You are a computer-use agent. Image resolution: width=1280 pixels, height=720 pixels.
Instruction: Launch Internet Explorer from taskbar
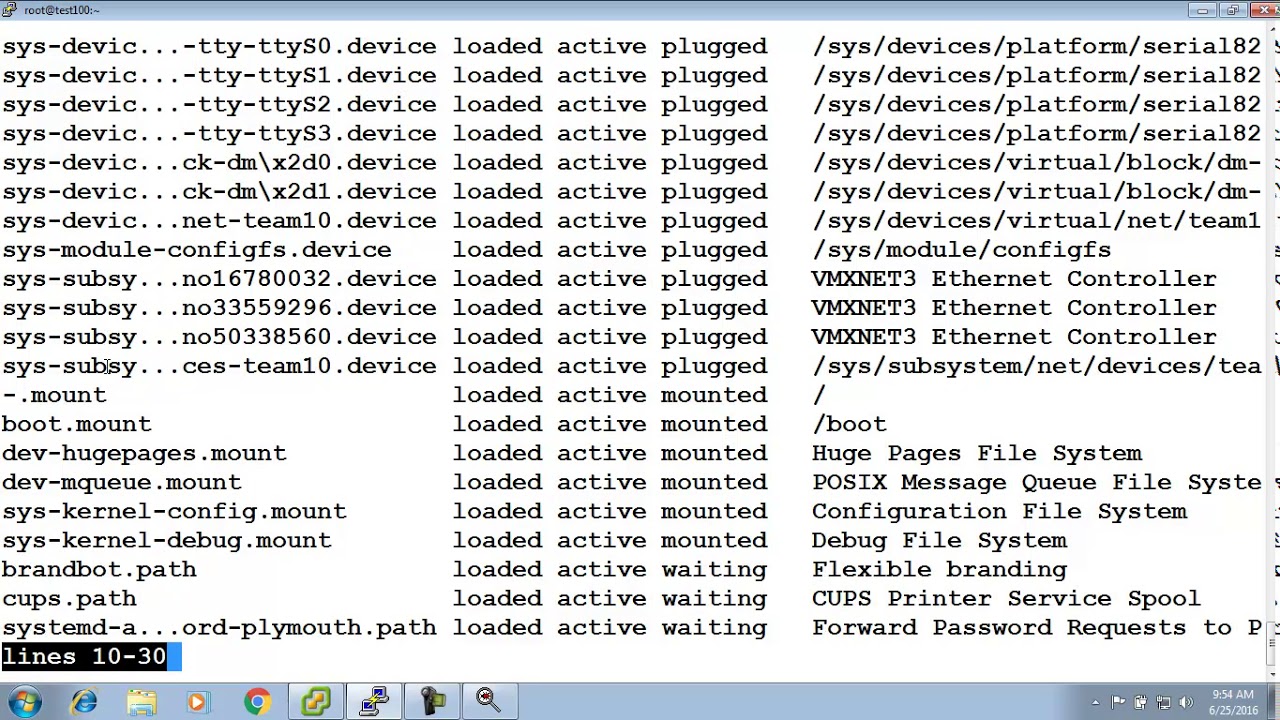(x=84, y=702)
